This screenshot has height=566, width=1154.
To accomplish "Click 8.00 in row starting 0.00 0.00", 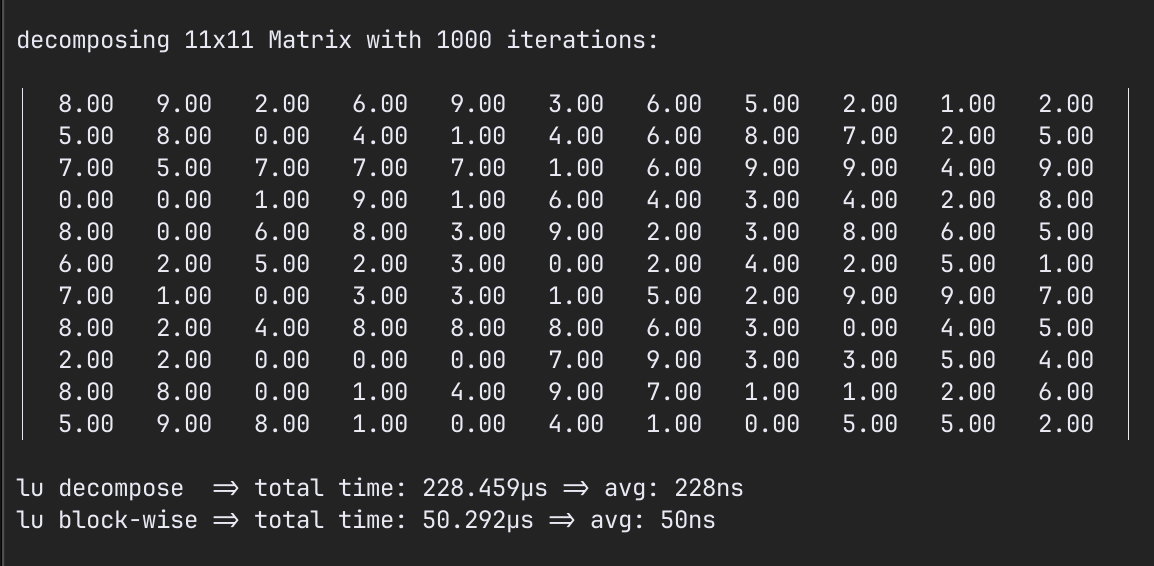I will click(1066, 200).
